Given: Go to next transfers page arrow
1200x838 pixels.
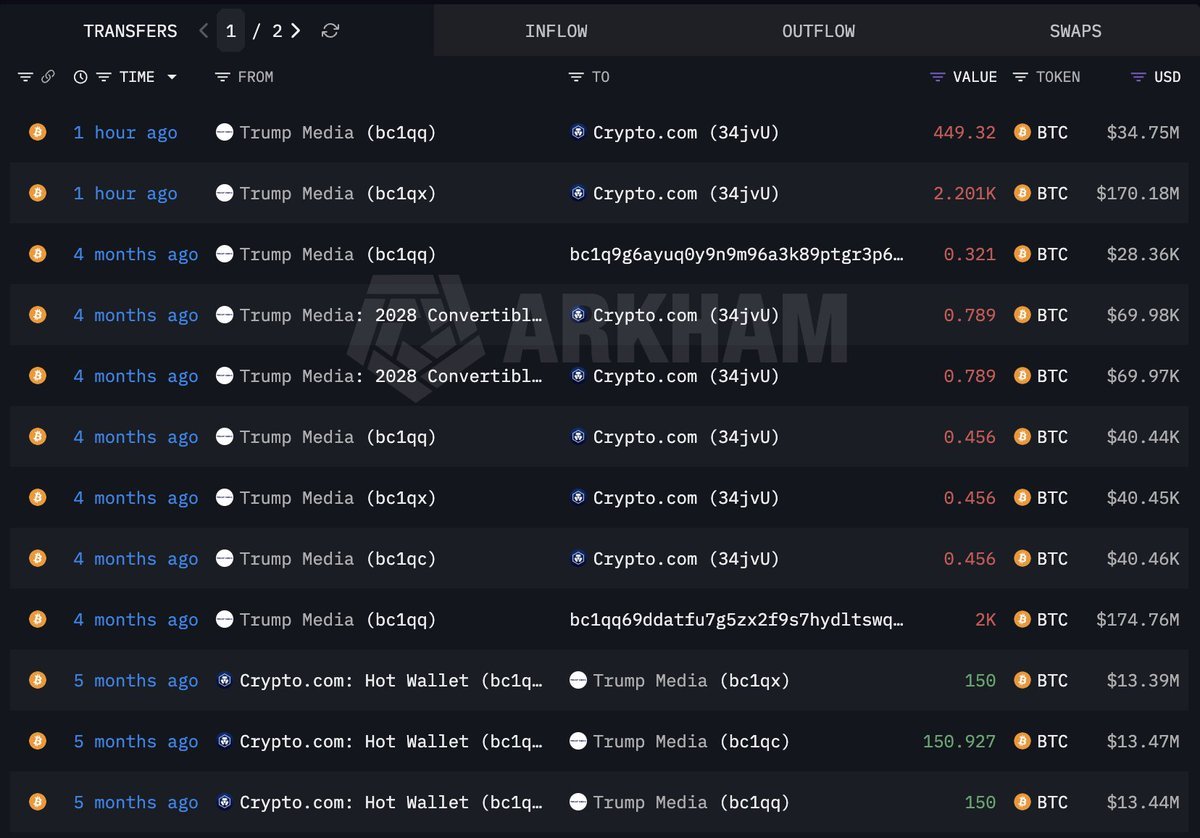Looking at the screenshot, I should [296, 31].
